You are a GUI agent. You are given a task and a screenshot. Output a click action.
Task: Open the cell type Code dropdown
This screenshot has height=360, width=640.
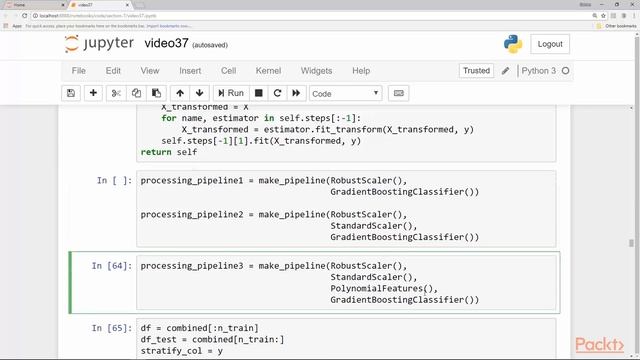coord(345,93)
